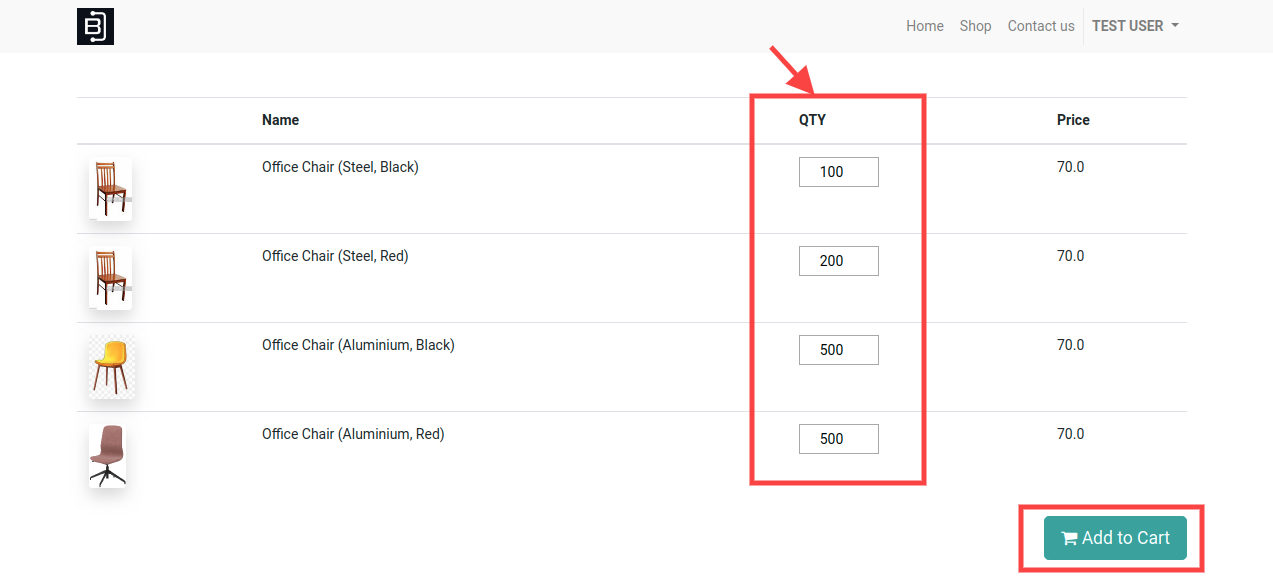Click the Add to Cart button
The width and height of the screenshot is (1273, 580).
(x=1115, y=538)
